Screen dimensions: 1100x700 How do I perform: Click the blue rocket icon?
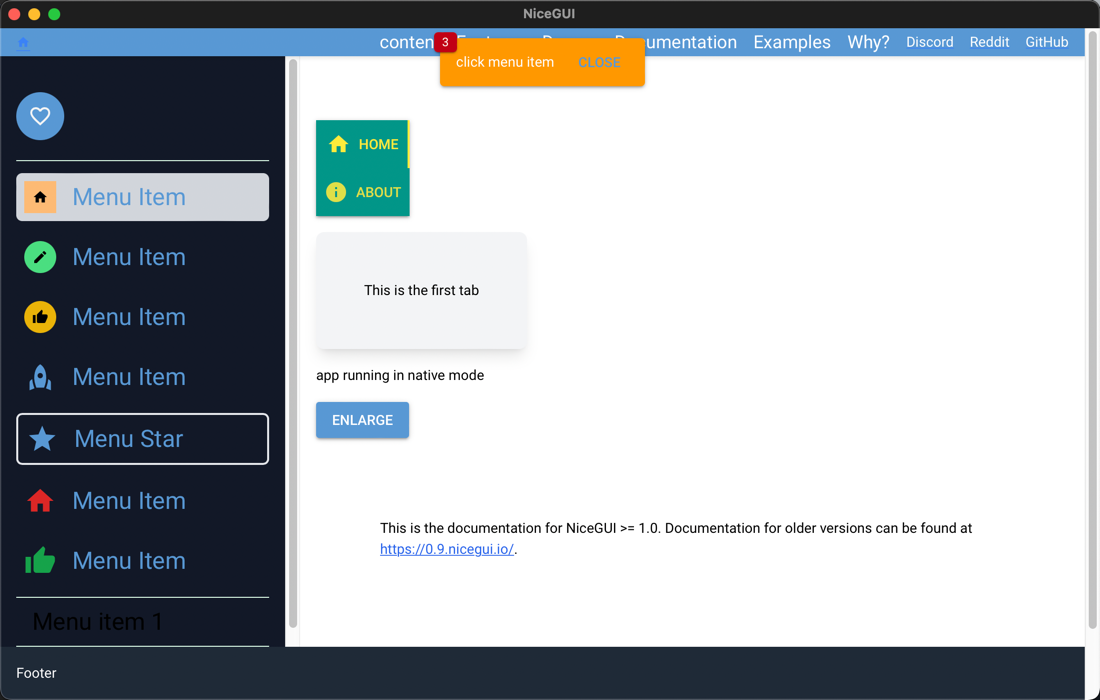(x=40, y=377)
